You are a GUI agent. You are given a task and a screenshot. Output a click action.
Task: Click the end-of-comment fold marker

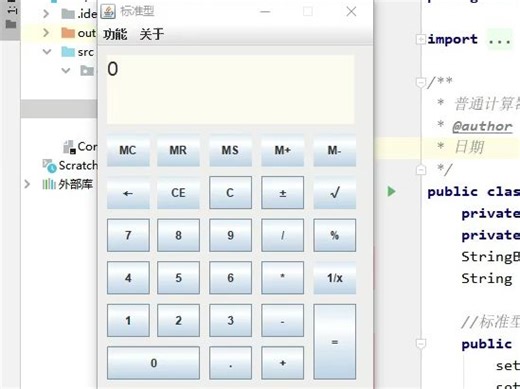pos(421,170)
